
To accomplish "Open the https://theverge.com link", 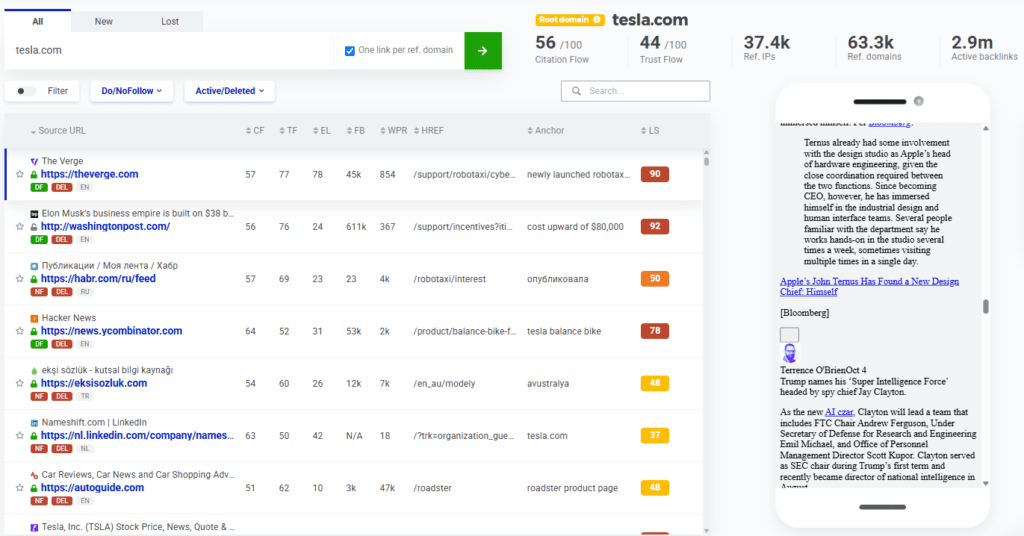I will pyautogui.click(x=89, y=174).
